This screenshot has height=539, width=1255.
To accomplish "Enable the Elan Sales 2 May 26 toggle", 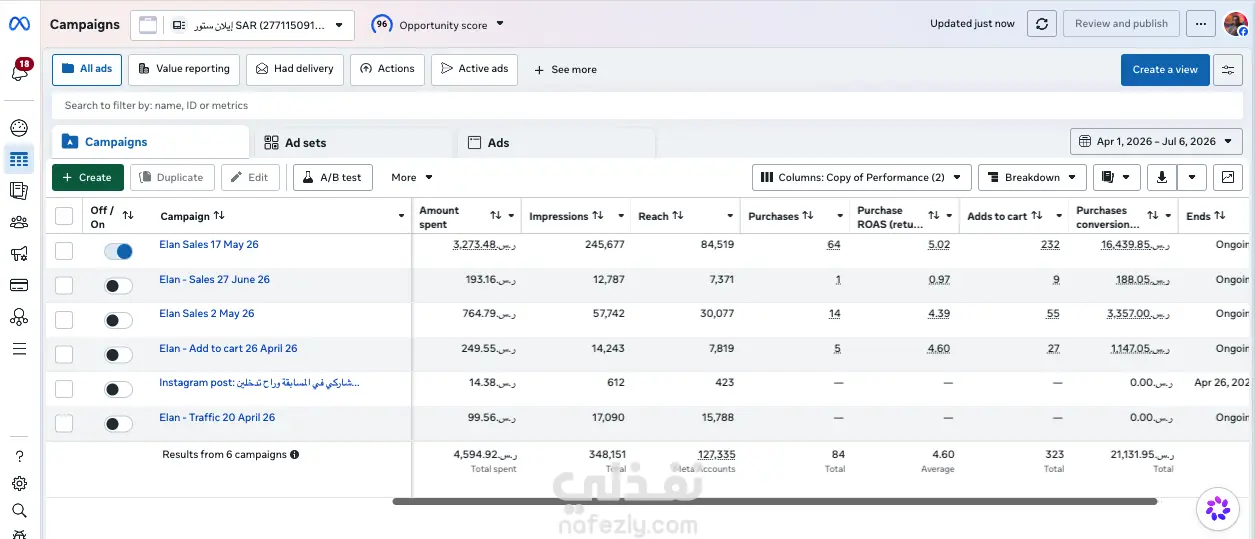I will [118, 320].
